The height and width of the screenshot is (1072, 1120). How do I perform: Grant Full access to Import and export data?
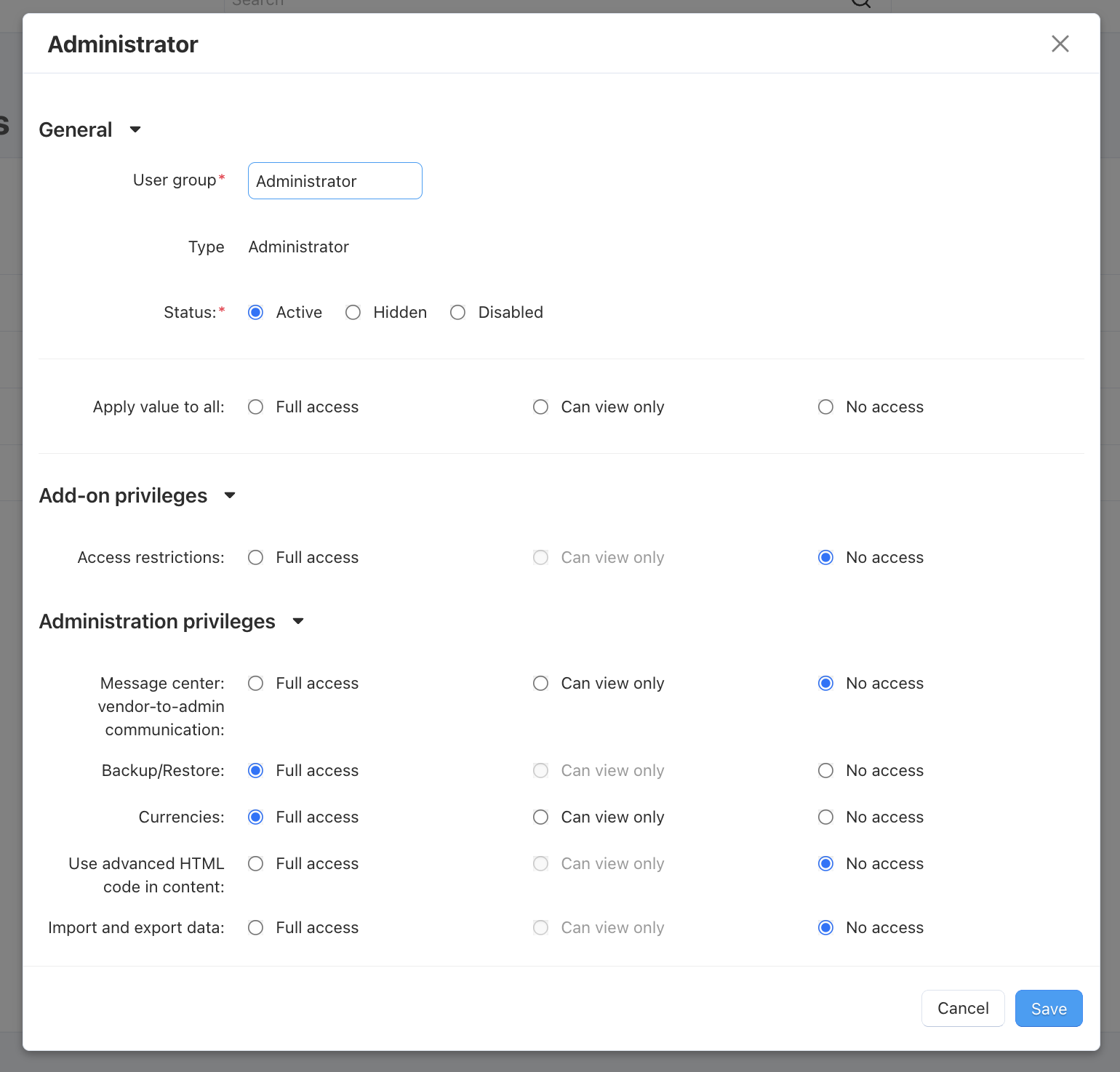tap(255, 928)
